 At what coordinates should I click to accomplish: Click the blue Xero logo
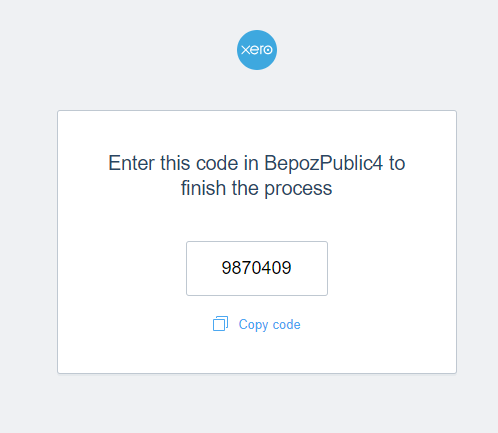pos(257,50)
